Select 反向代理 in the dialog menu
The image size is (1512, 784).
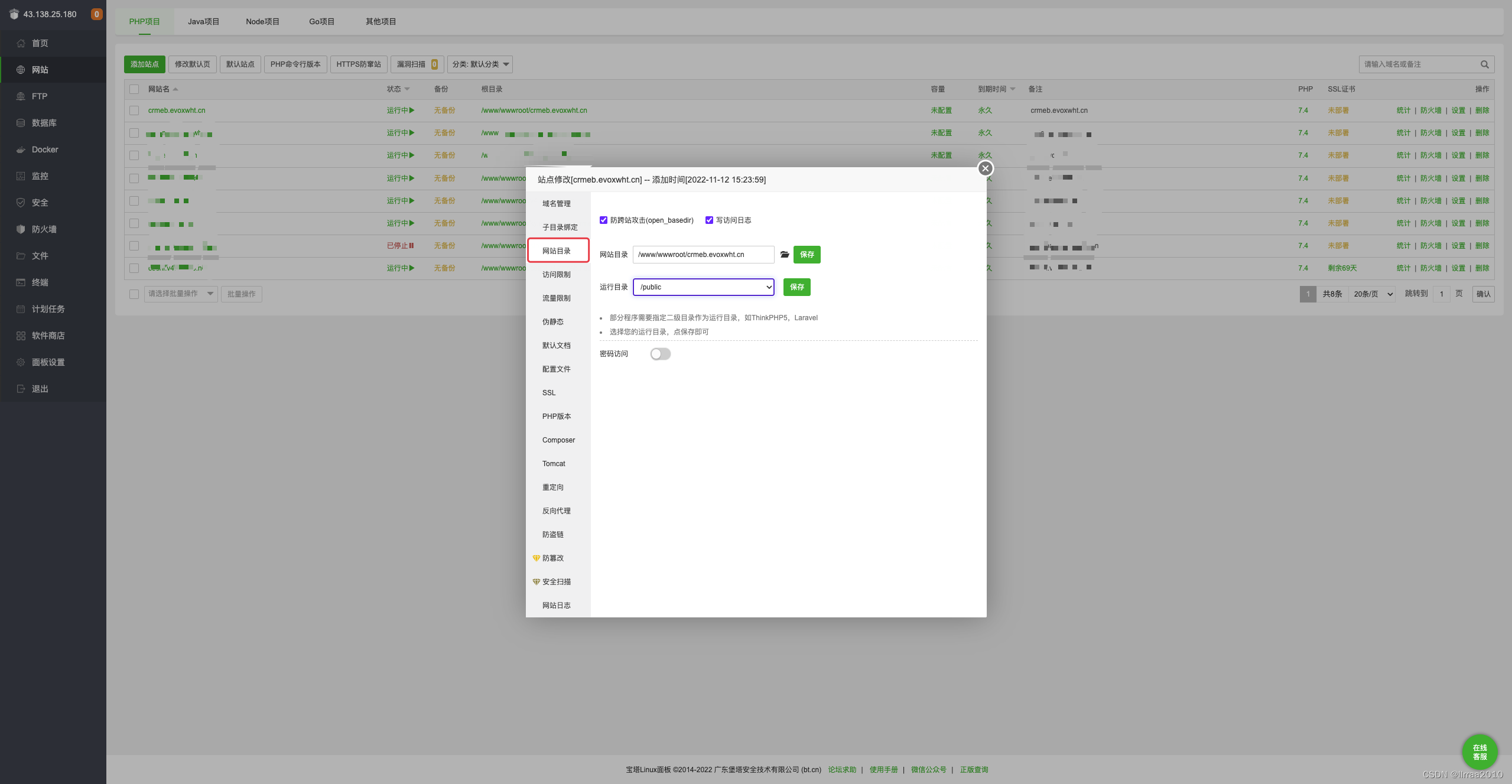click(x=558, y=511)
